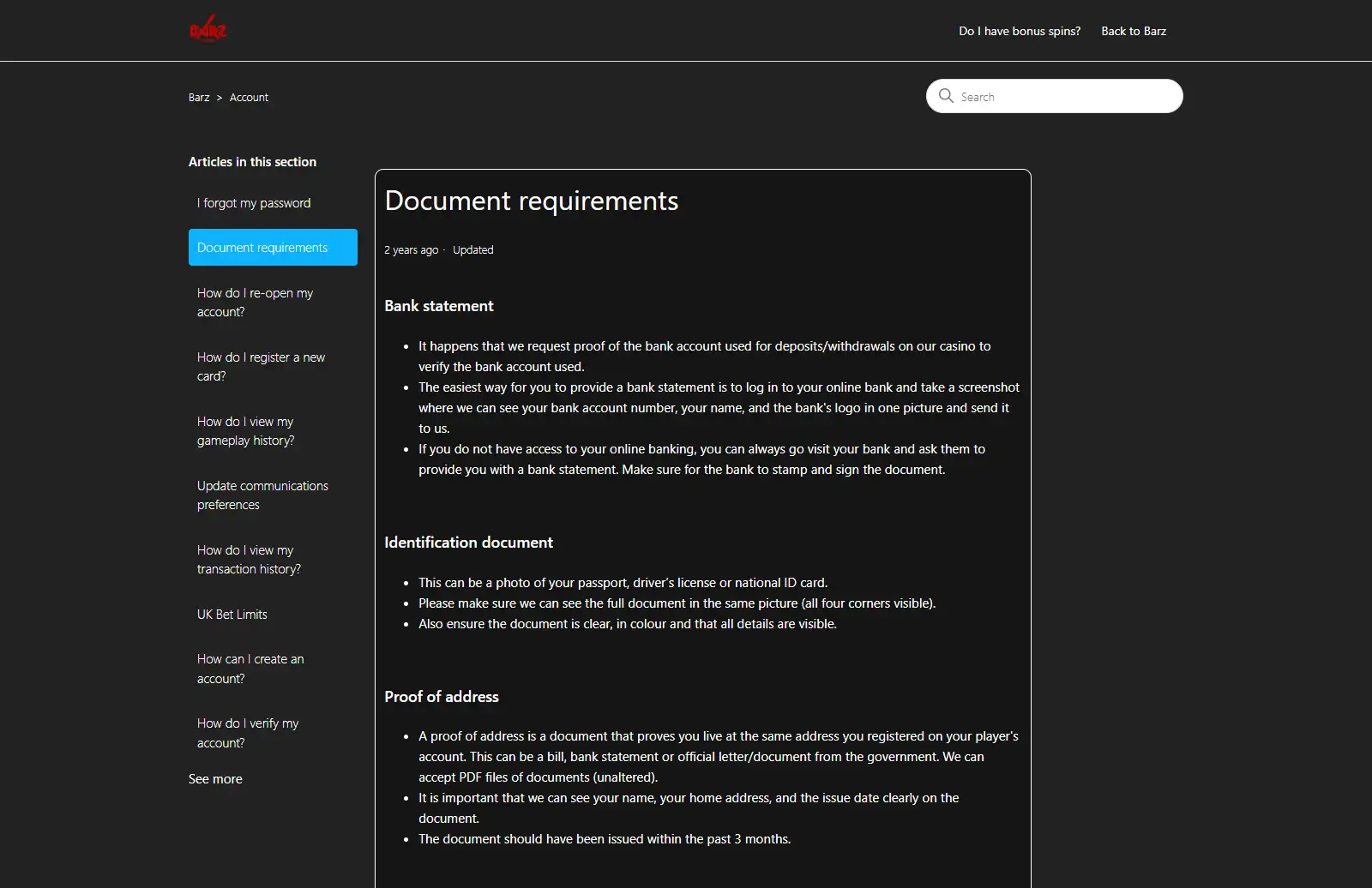Click bullet about passport, driver's license photo
This screenshot has height=888, width=1372.
(x=623, y=583)
